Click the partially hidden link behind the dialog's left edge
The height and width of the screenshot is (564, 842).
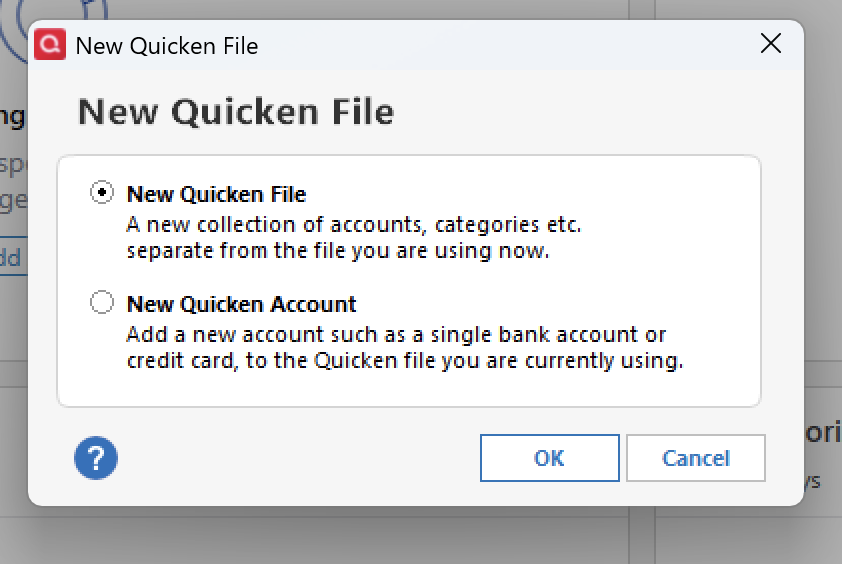click(x=10, y=257)
